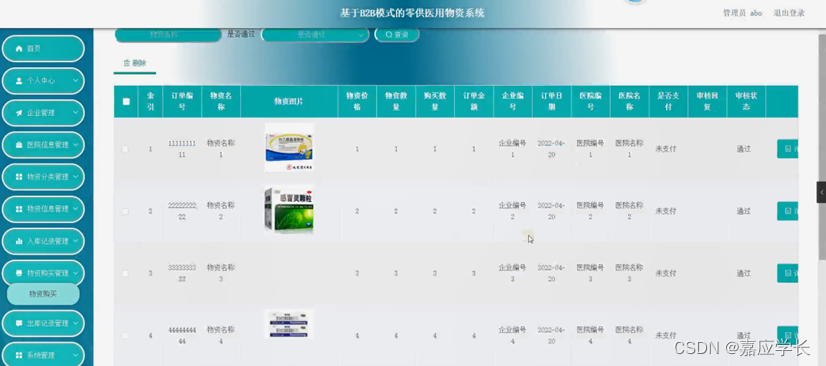826x366 pixels.
Task: Expand the 企业管理 menu chevron
Action: [75, 113]
